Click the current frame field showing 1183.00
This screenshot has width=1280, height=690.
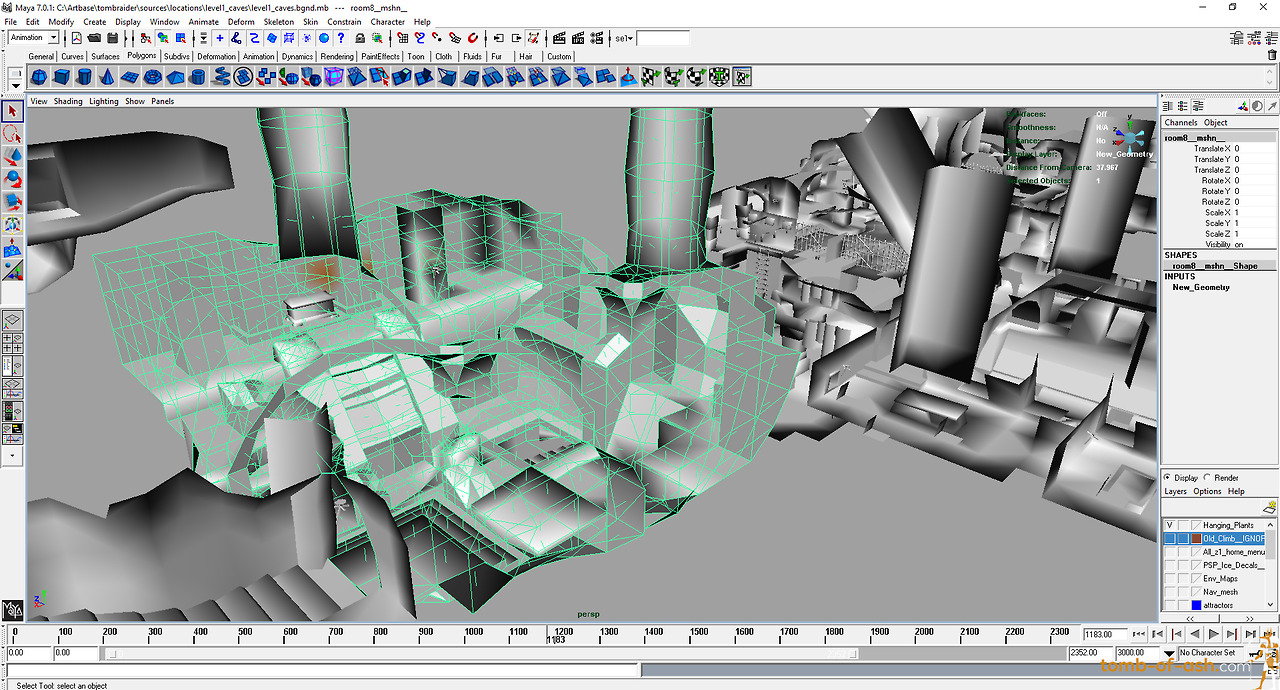tap(1104, 634)
